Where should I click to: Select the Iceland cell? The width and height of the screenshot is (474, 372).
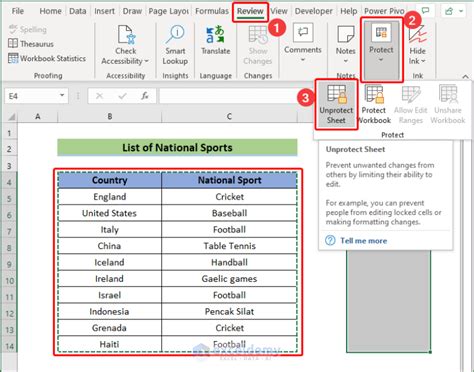[x=110, y=262]
